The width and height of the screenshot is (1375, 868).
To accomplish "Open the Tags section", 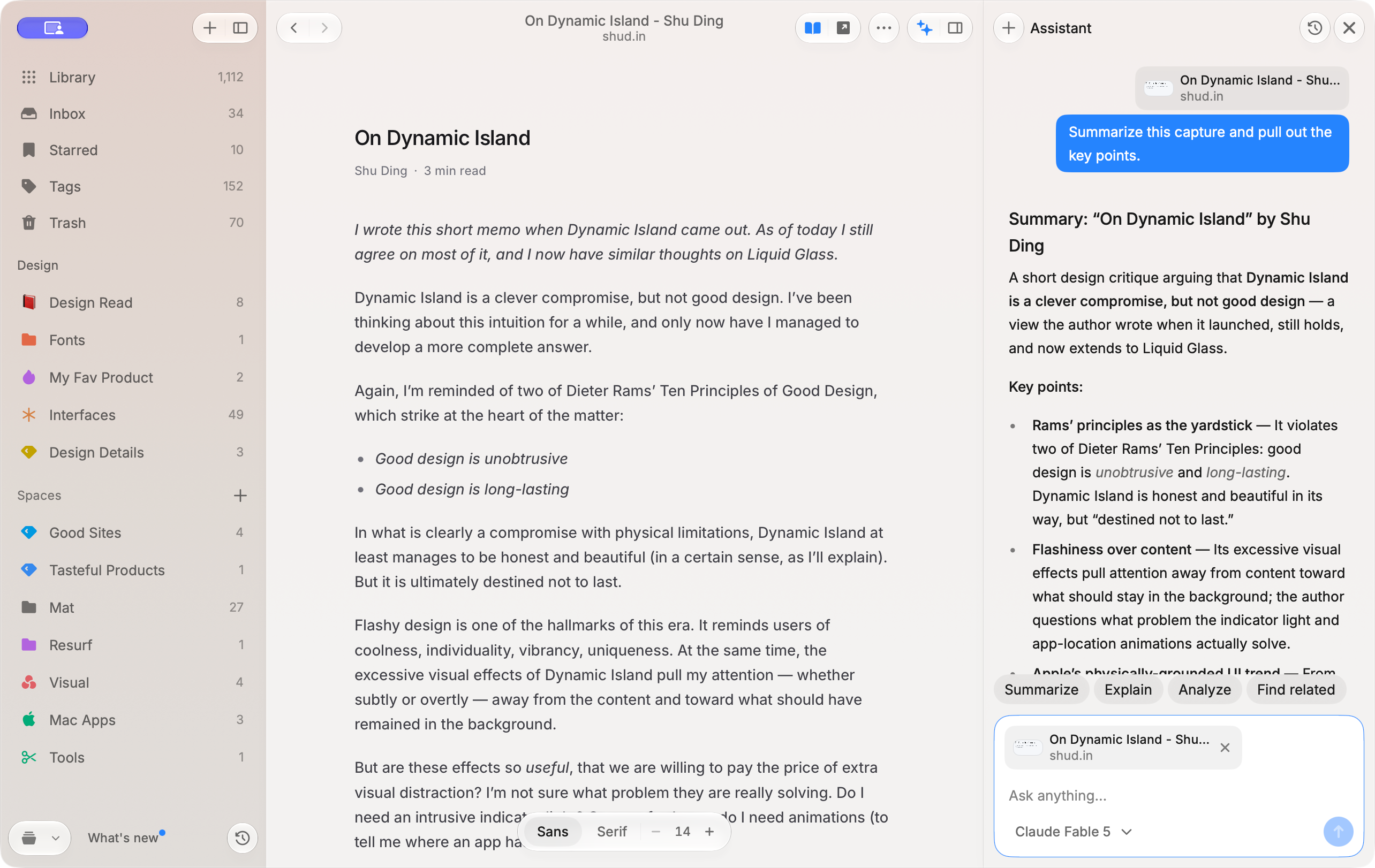I will click(133, 187).
